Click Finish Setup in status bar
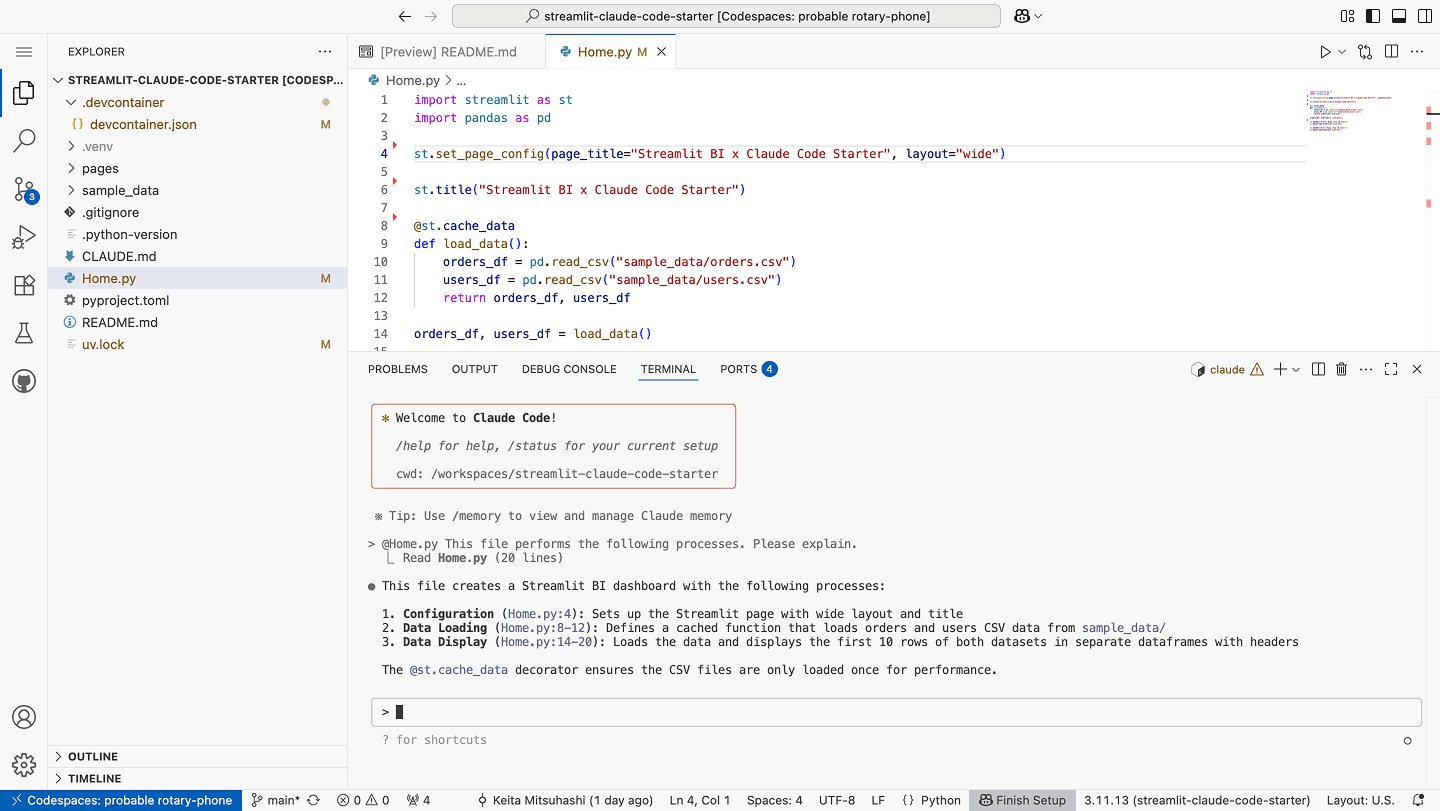Image resolution: width=1440 pixels, height=811 pixels. tap(1022, 800)
